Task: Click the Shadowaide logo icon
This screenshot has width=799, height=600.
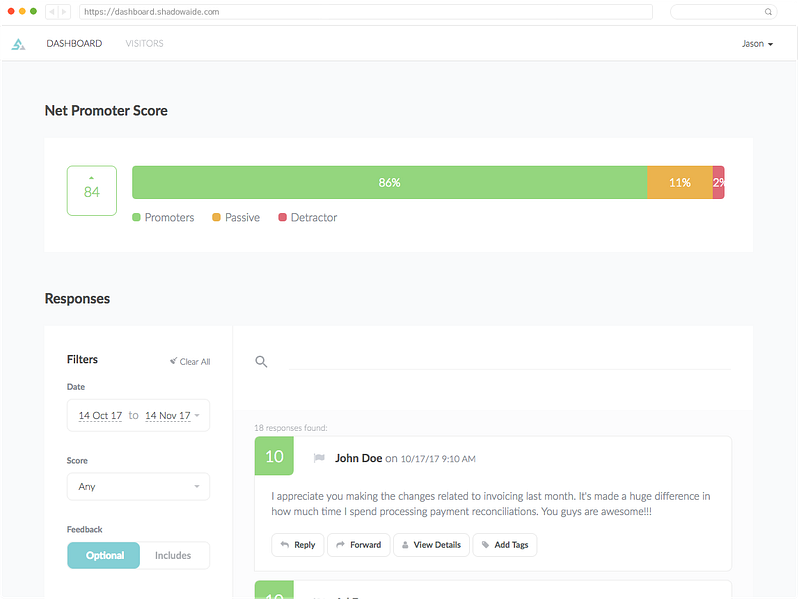Action: [x=18, y=44]
